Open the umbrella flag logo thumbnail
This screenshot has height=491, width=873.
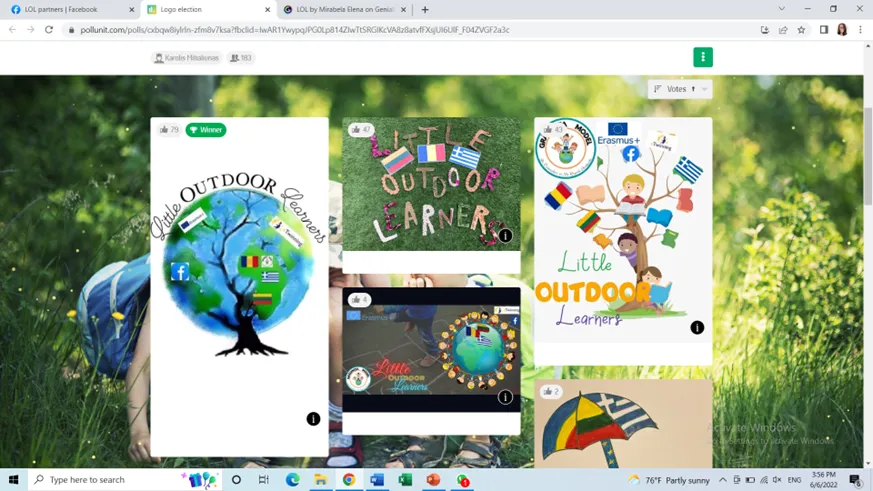[x=622, y=425]
